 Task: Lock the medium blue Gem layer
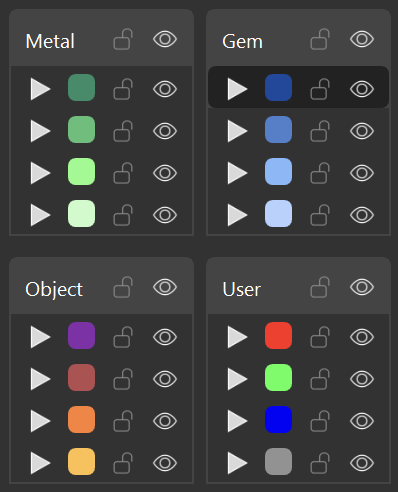coord(320,131)
